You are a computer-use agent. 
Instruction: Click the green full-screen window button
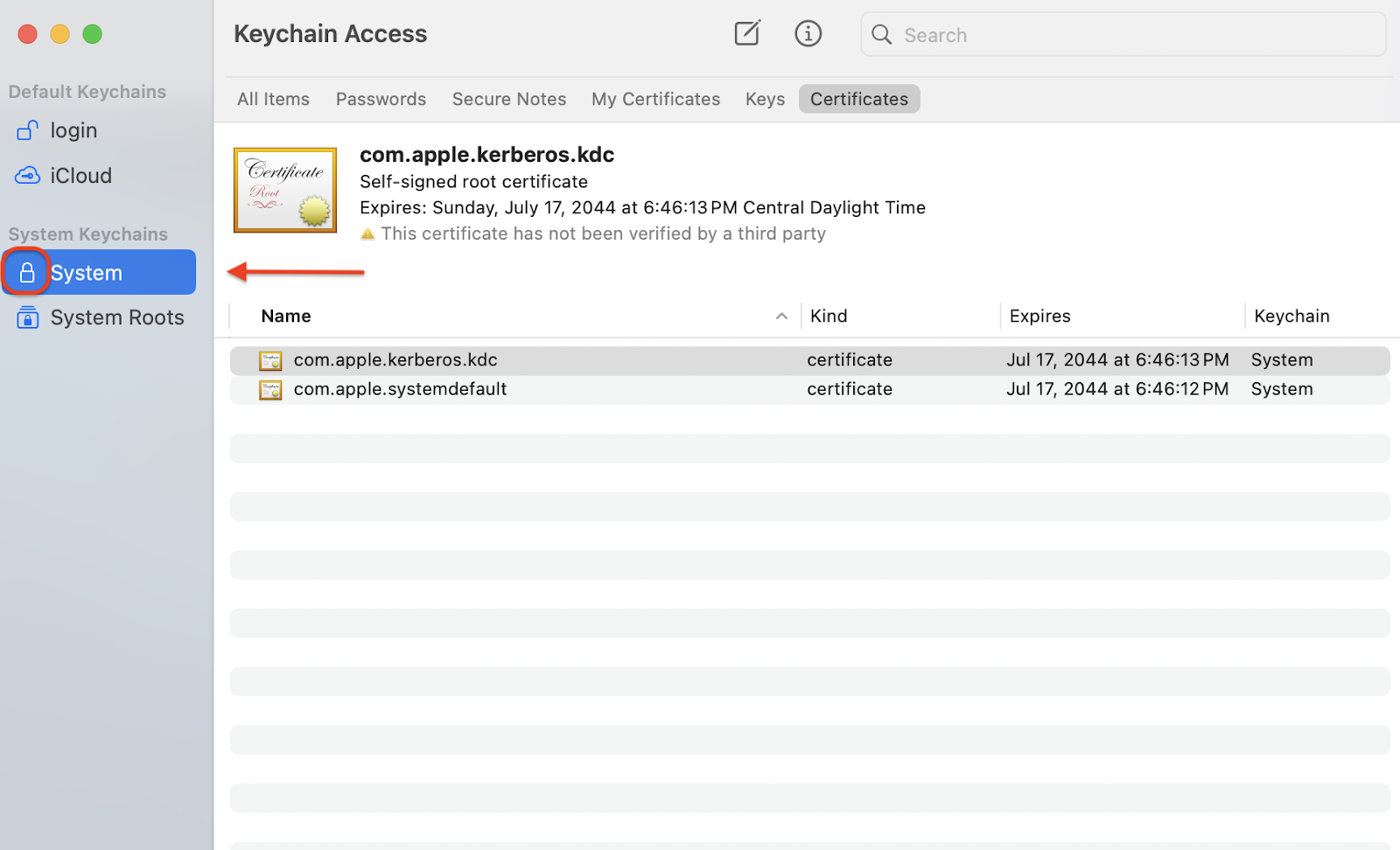(92, 34)
